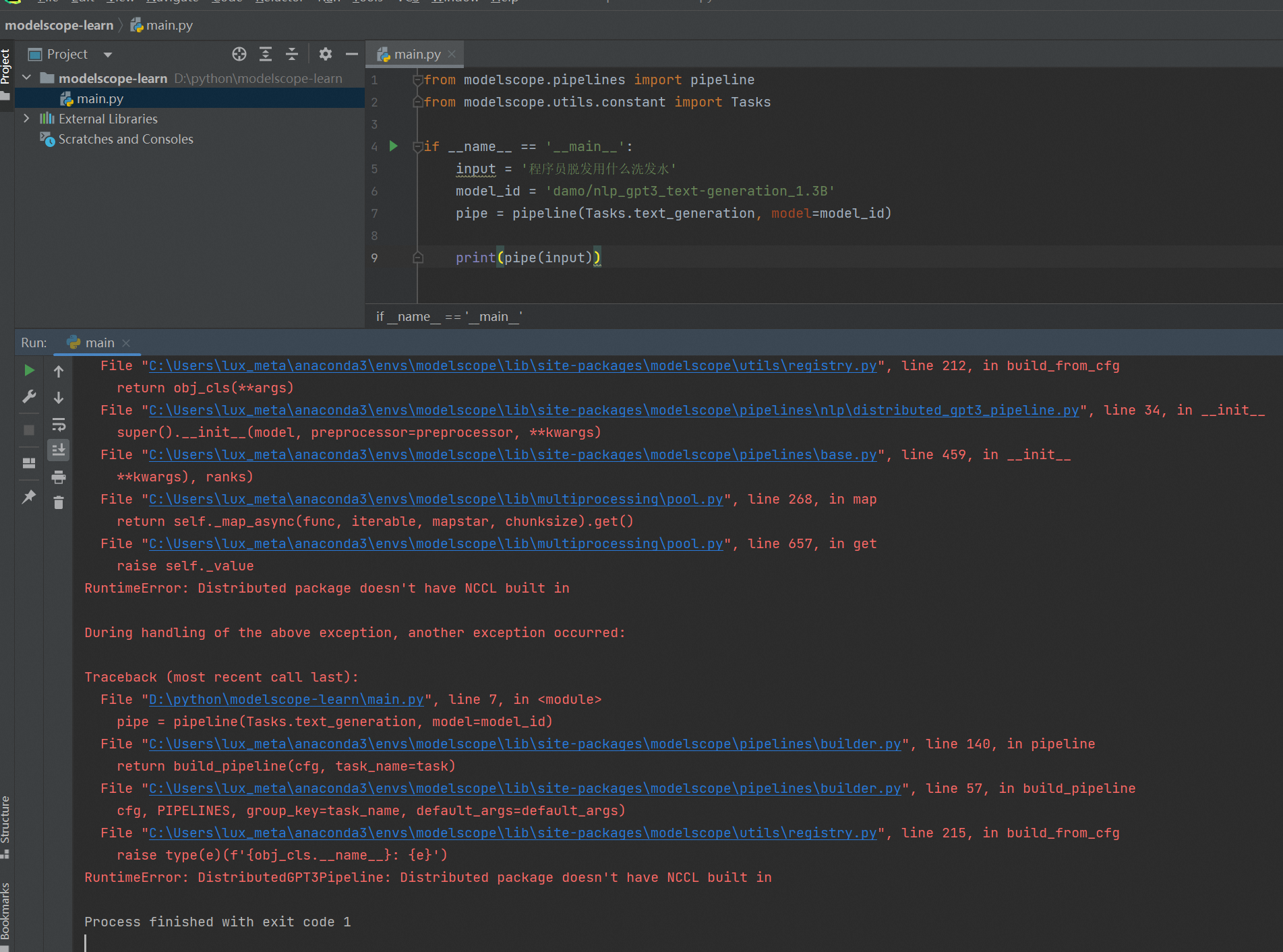Switch to the main.py editor tab
The width and height of the screenshot is (1283, 952).
[x=417, y=54]
